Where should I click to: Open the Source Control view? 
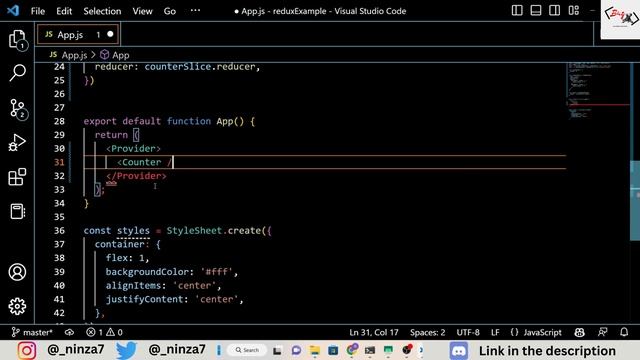tap(17, 109)
